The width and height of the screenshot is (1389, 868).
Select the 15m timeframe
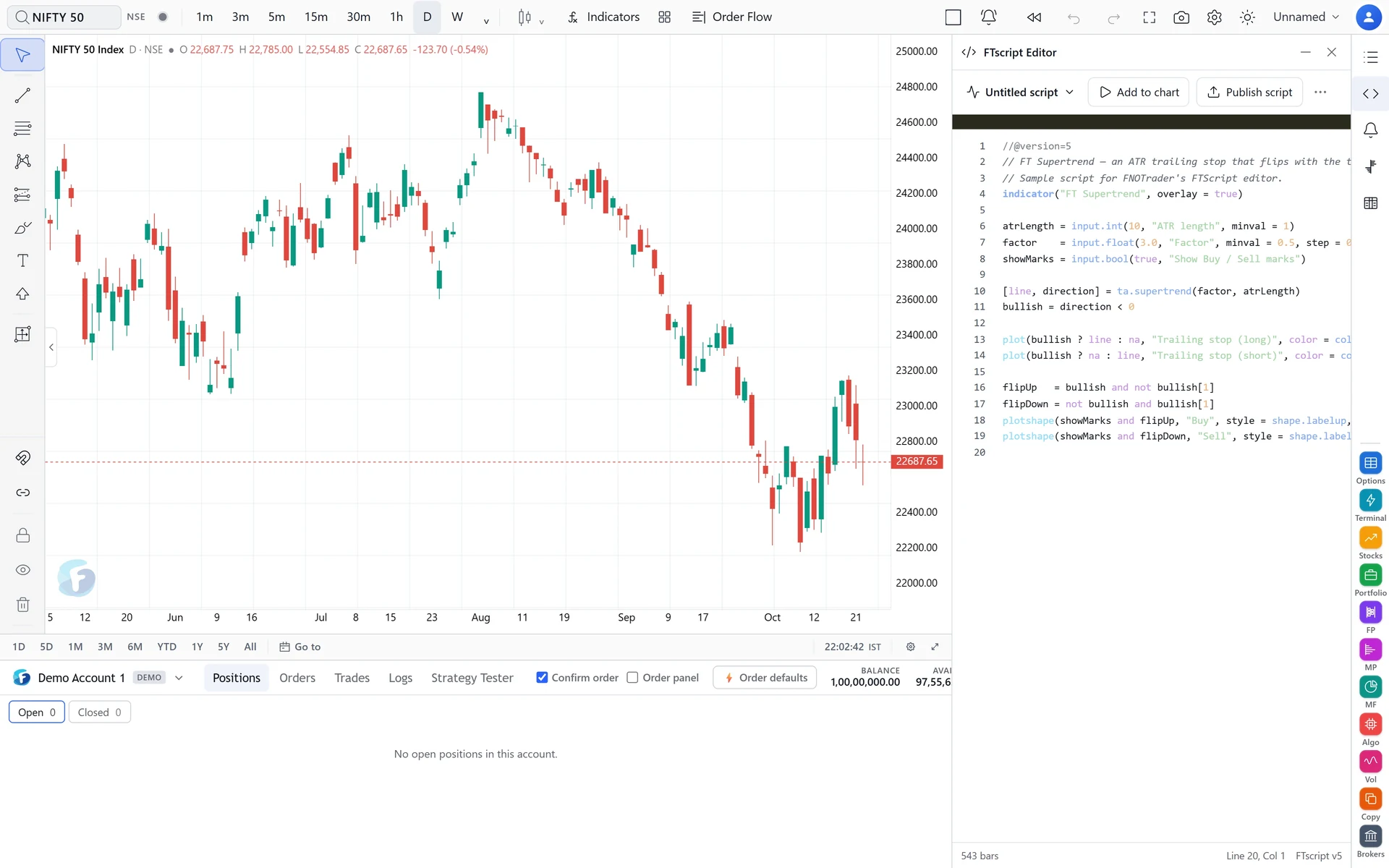[x=315, y=17]
